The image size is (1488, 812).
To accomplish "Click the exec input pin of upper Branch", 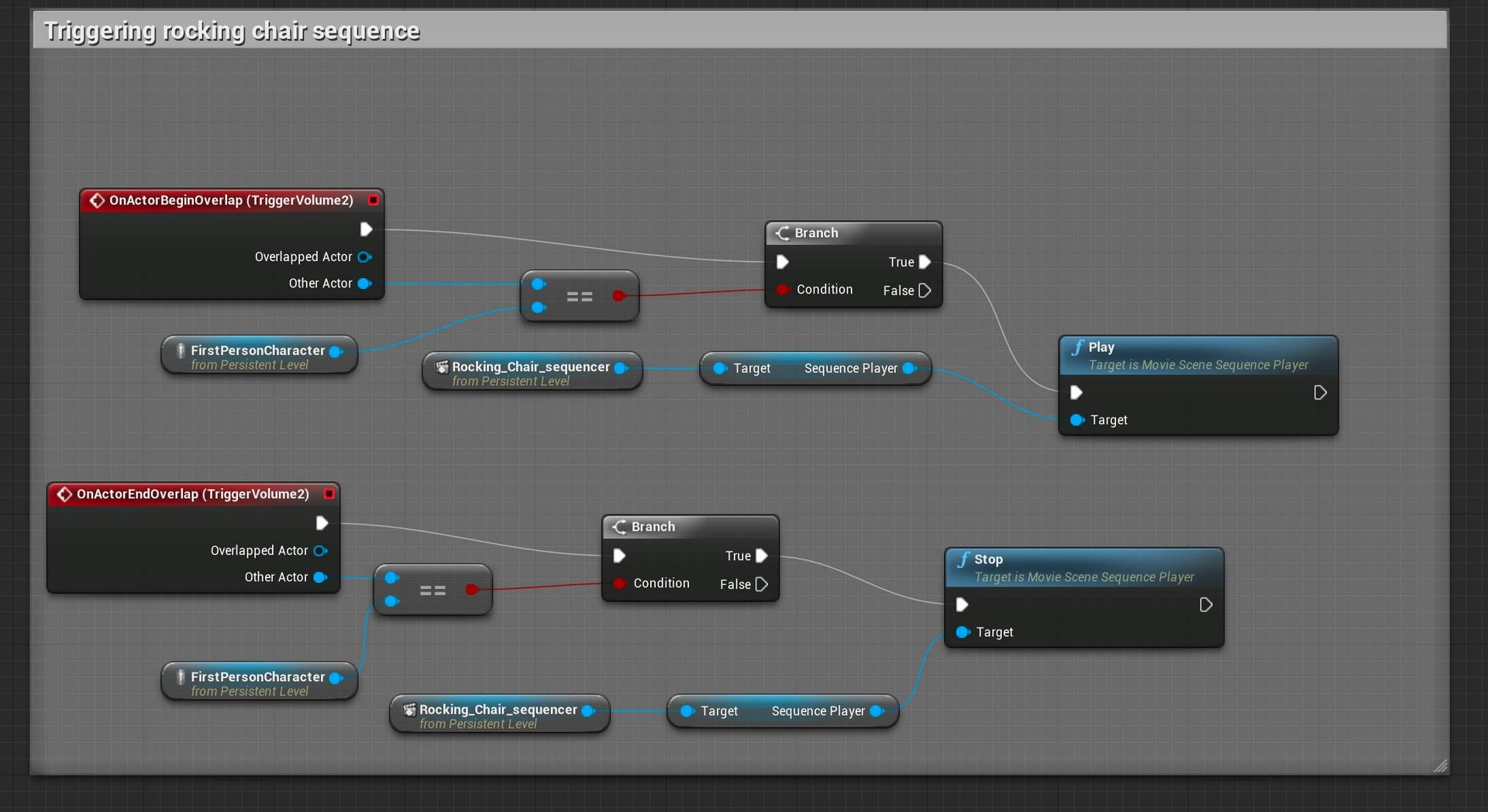I will pyautogui.click(x=783, y=262).
